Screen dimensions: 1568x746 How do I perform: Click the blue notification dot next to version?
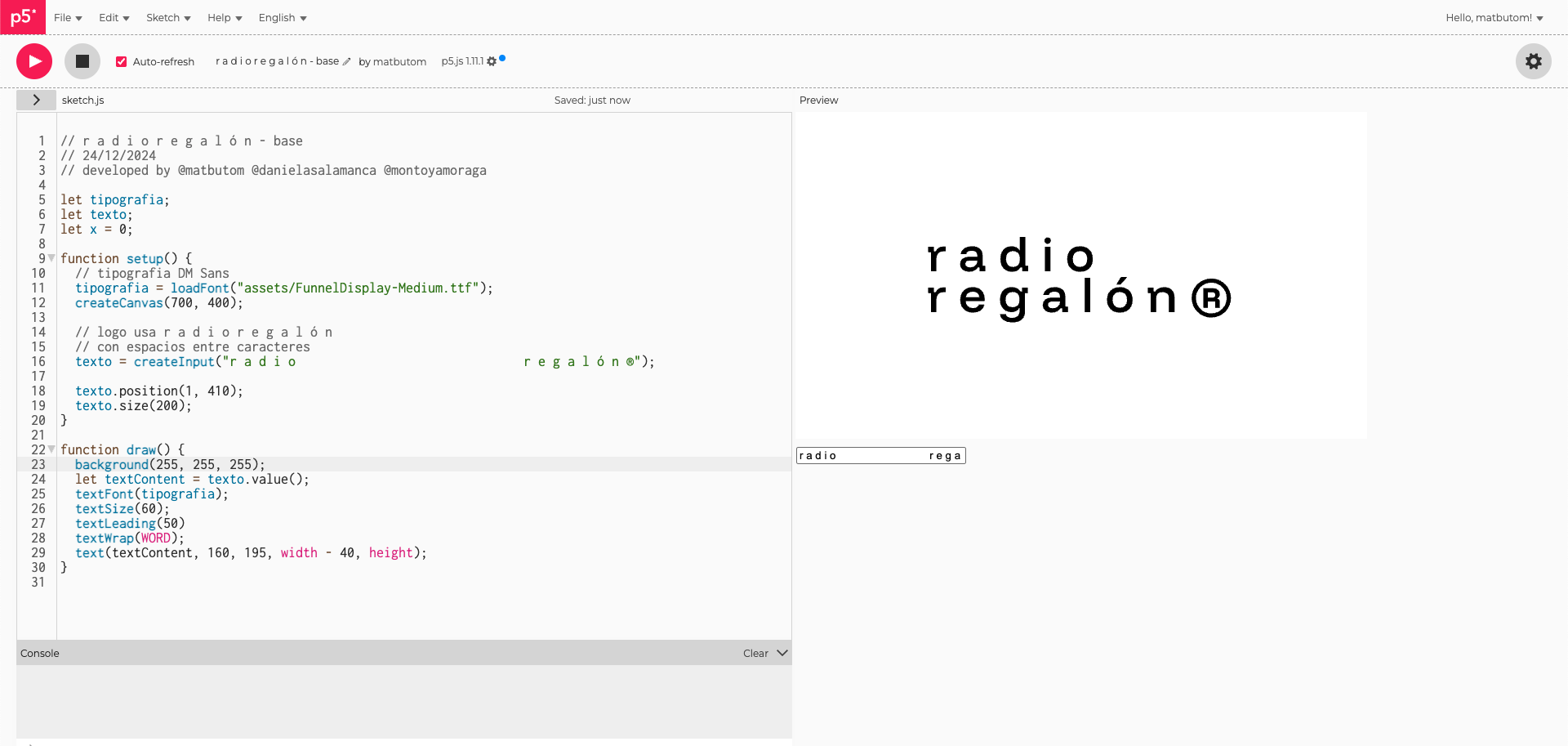(502, 59)
